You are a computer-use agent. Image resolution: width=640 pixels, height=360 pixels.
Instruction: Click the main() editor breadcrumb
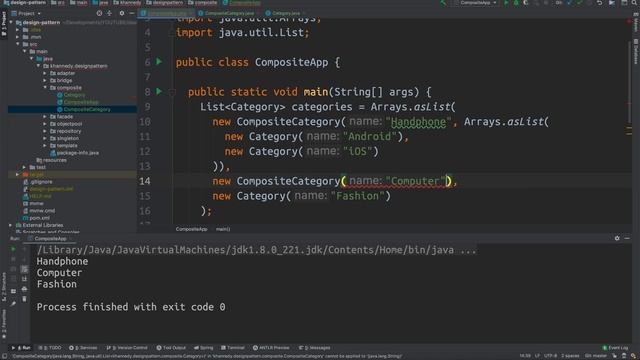coord(223,229)
